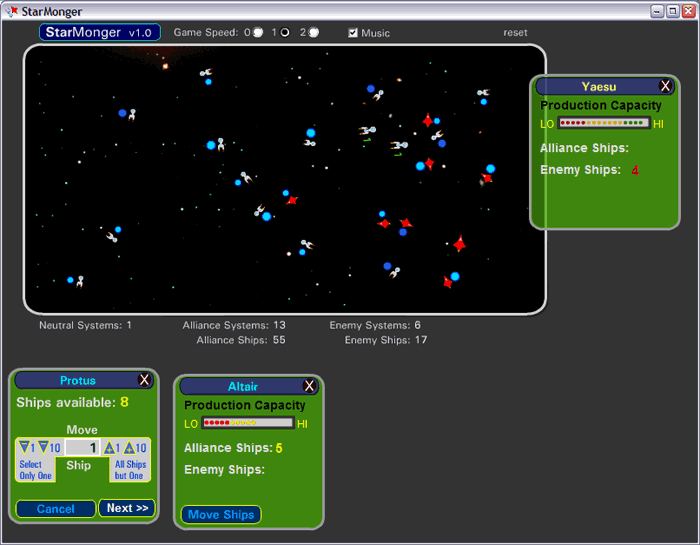Cancel the ship move in Protus
Image resolution: width=700 pixels, height=545 pixels.
tap(56, 509)
